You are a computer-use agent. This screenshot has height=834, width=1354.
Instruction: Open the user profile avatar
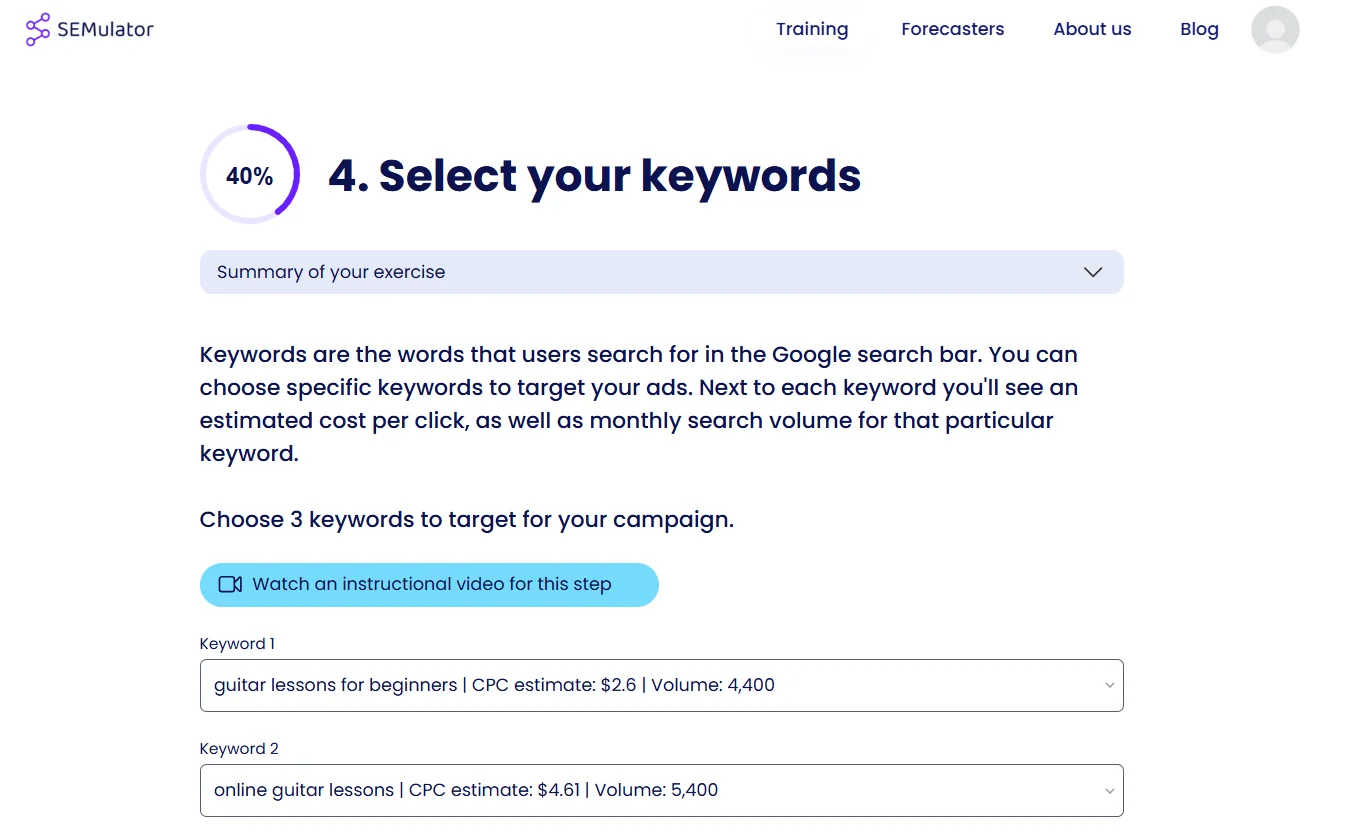click(x=1275, y=30)
